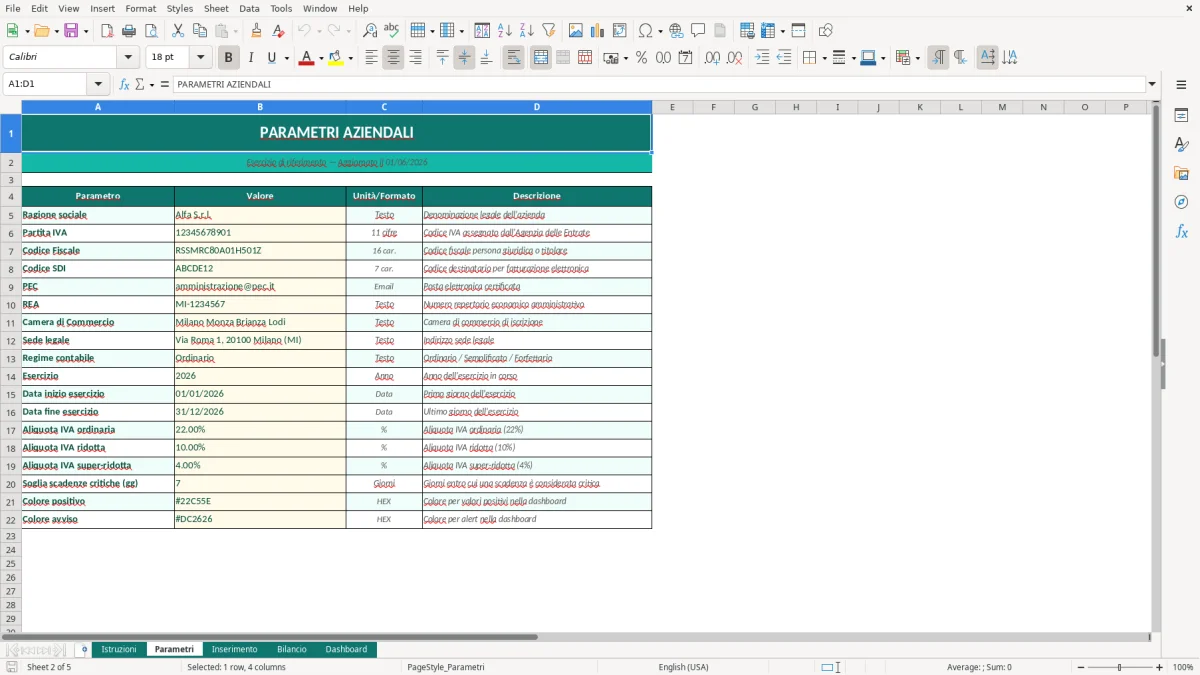Select column D header
The width and height of the screenshot is (1200, 675).
pos(537,107)
